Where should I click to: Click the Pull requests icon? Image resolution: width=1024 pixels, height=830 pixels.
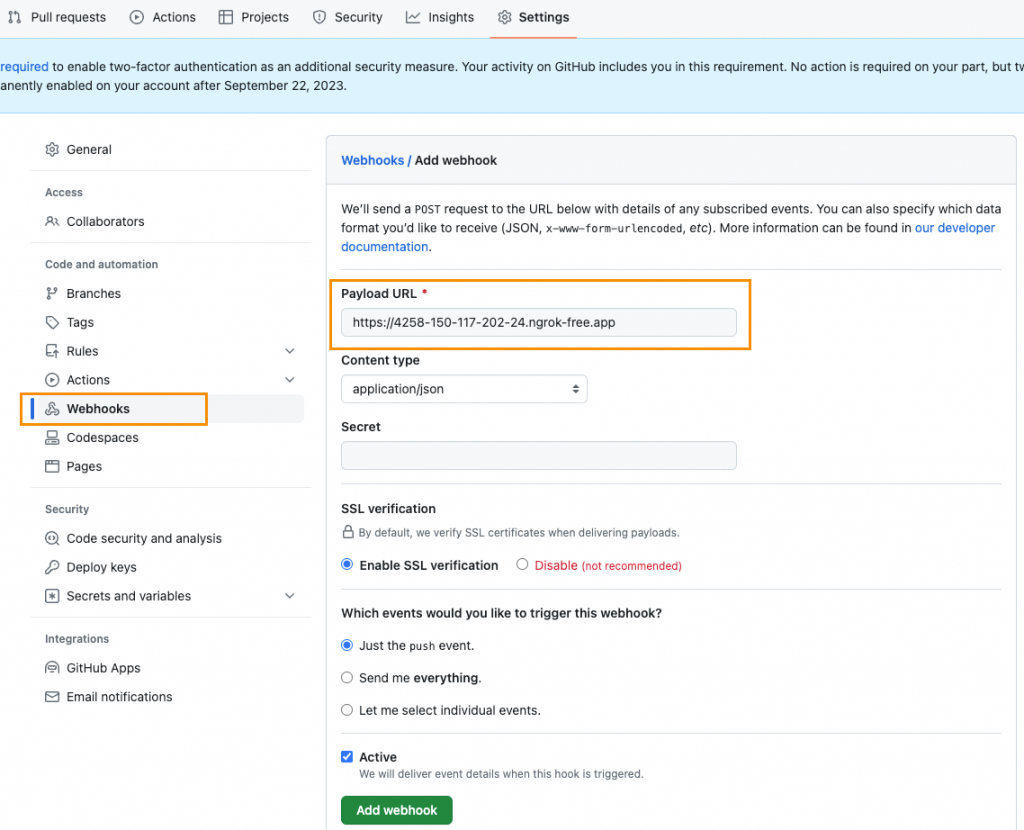point(14,17)
